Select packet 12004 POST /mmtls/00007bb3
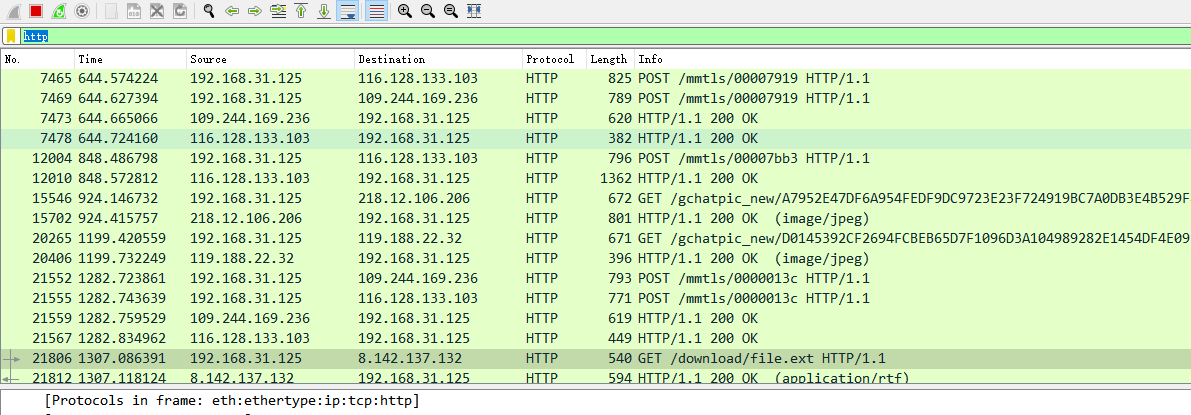The width and height of the screenshot is (1191, 415). point(596,158)
